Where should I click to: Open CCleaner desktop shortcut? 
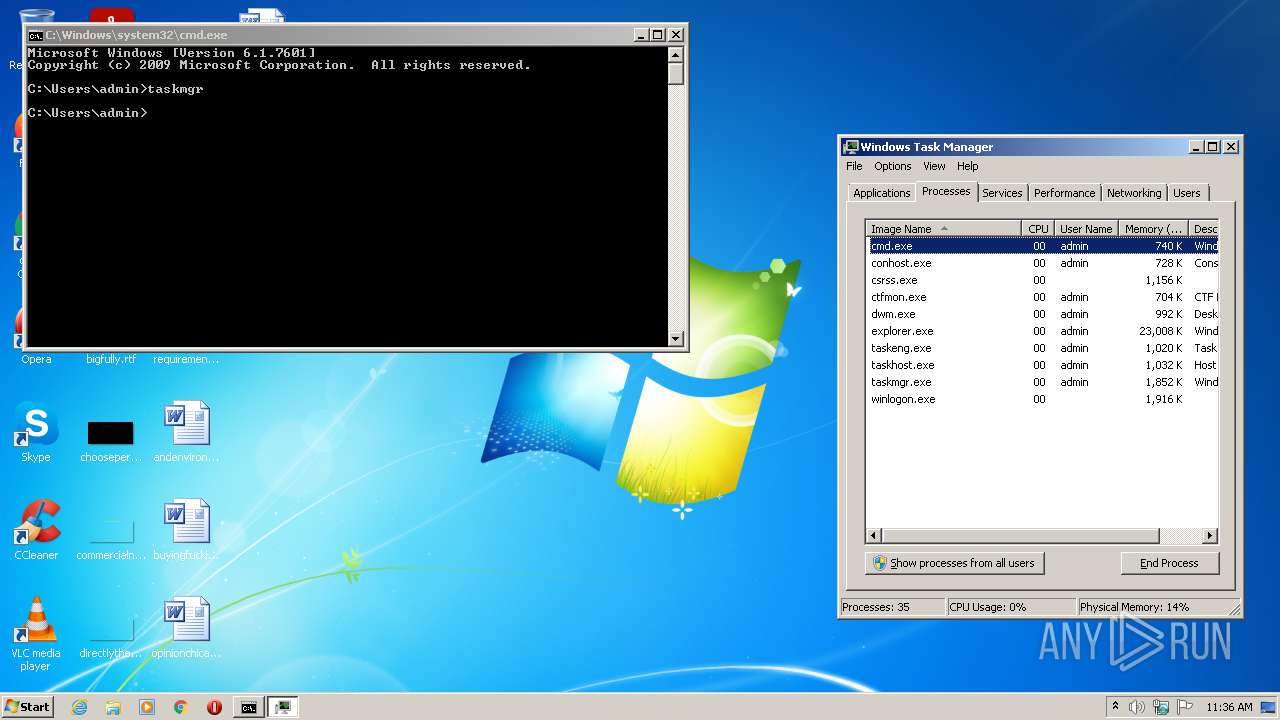pos(36,531)
